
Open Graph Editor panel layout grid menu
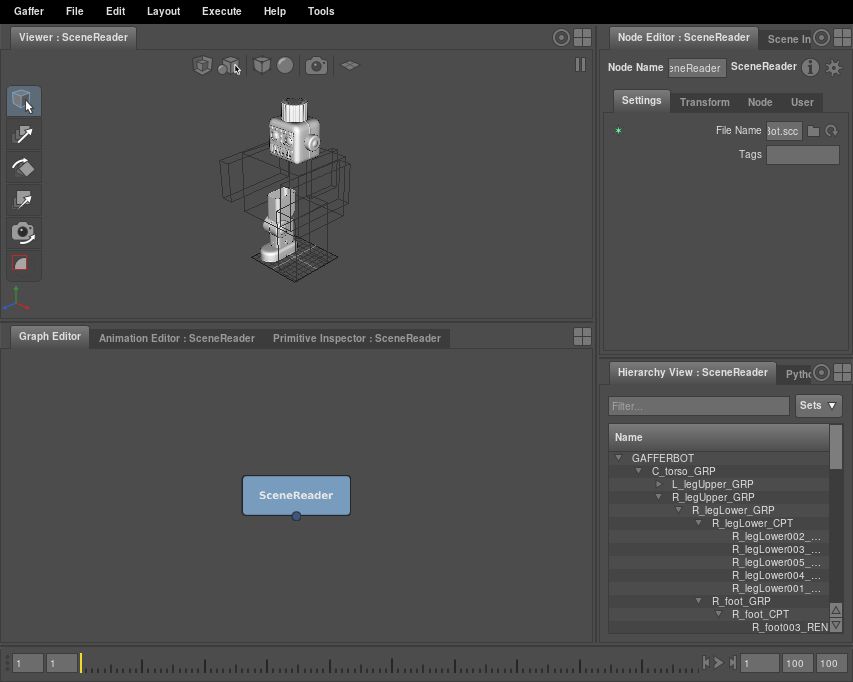point(582,337)
